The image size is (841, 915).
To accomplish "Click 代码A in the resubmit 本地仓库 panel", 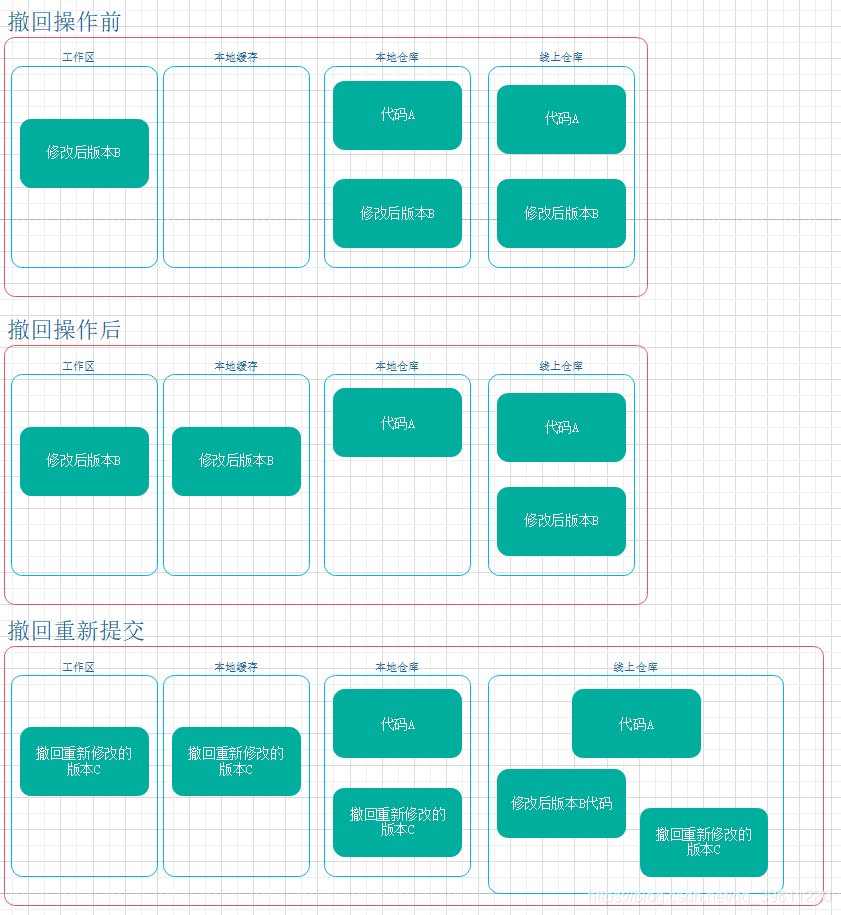I will point(397,724).
